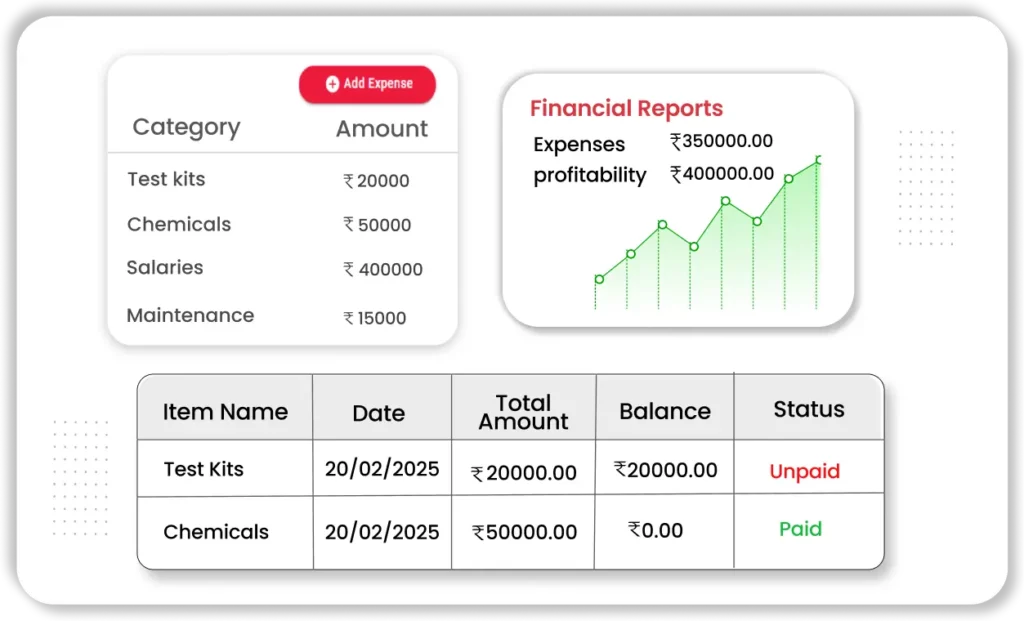Image resolution: width=1024 pixels, height=621 pixels.
Task: Click the red Unpaid status label
Action: 804,472
